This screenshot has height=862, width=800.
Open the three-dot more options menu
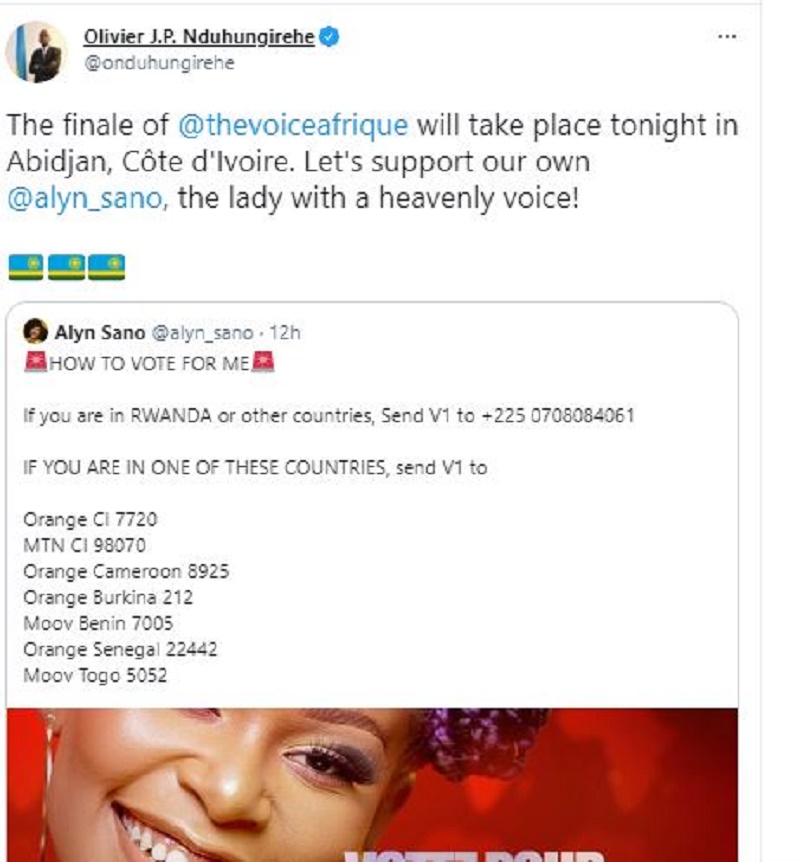tap(727, 37)
